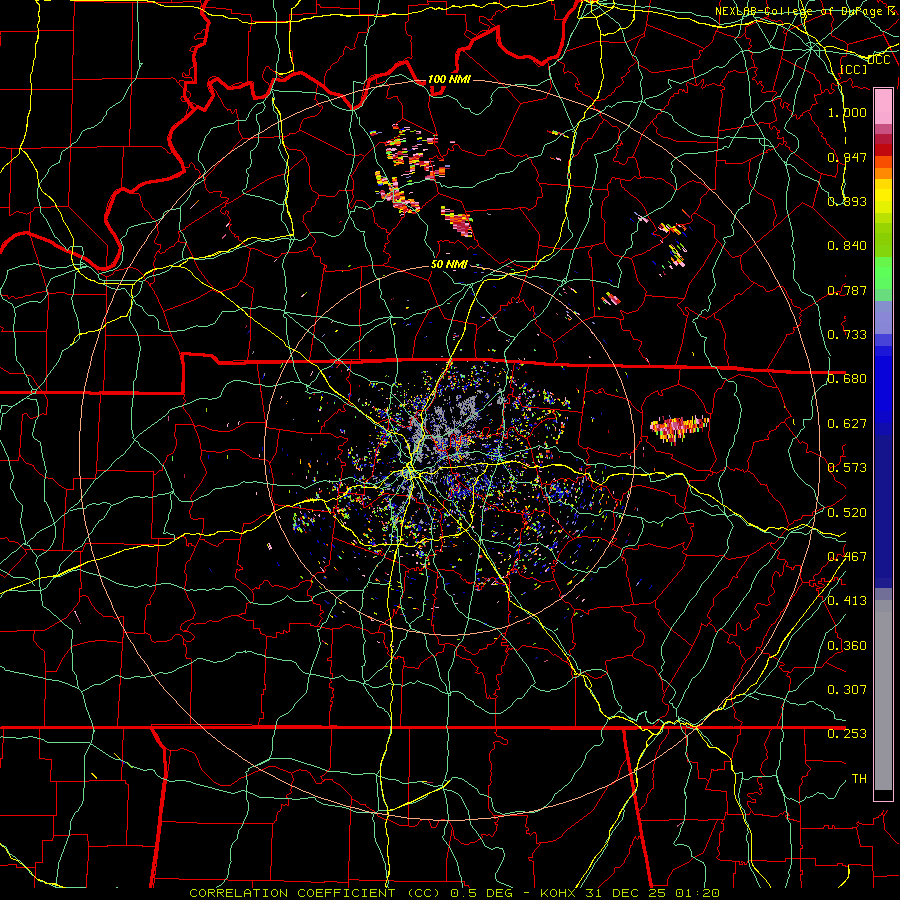Click the 0.680 legend value
The image size is (900, 900).
[847, 379]
